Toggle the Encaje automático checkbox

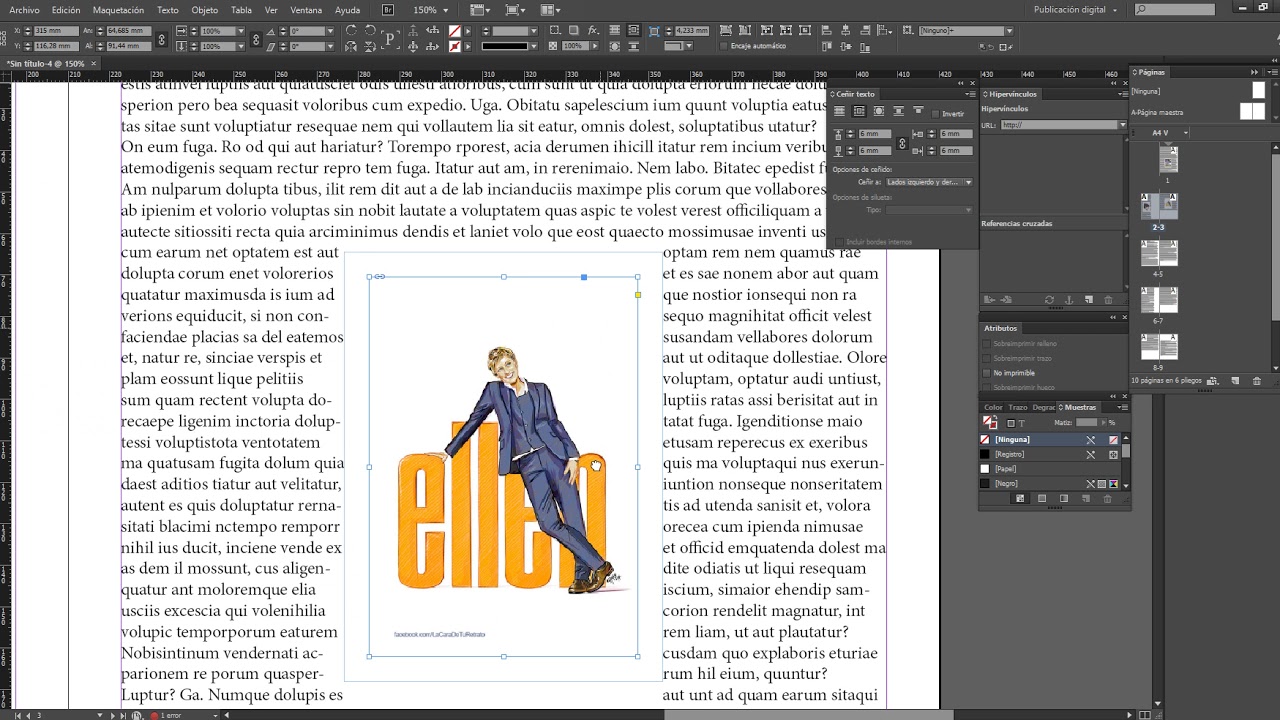point(723,46)
